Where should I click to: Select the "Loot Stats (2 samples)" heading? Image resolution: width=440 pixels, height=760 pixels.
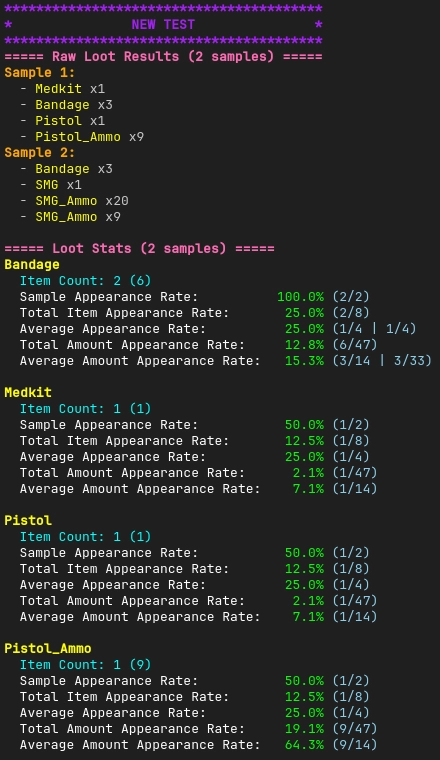point(139,248)
